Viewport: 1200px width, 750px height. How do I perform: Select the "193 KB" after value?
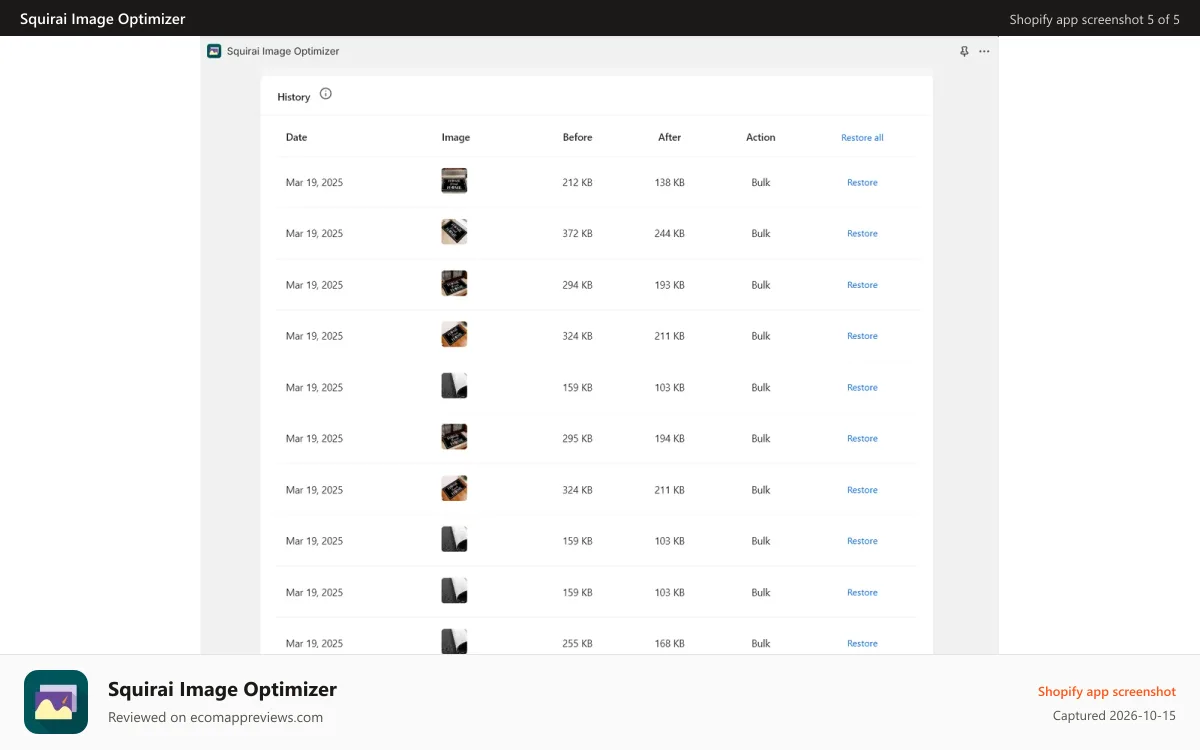point(669,285)
